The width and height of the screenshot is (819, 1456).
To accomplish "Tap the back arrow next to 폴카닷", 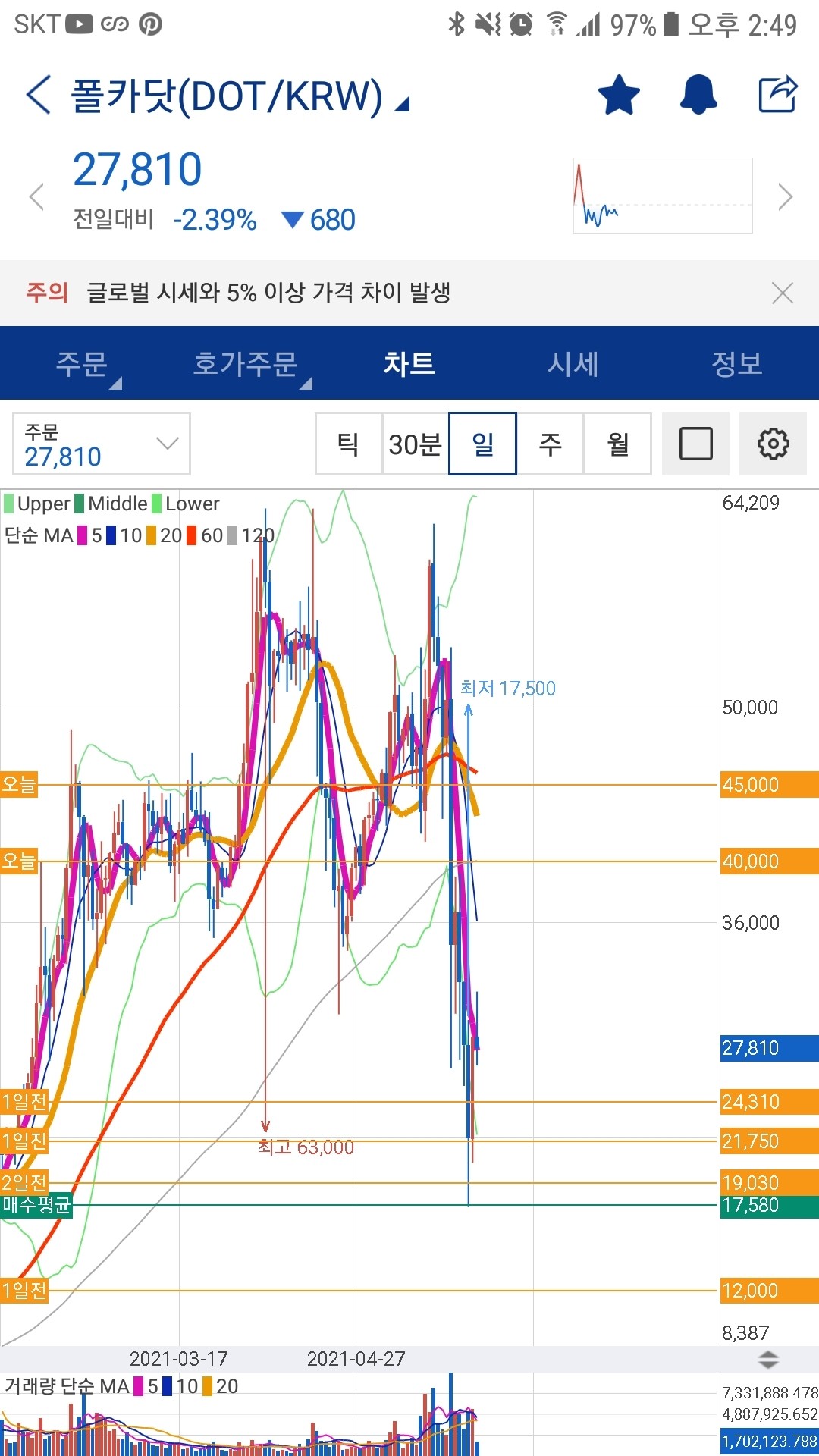I will coord(39,95).
